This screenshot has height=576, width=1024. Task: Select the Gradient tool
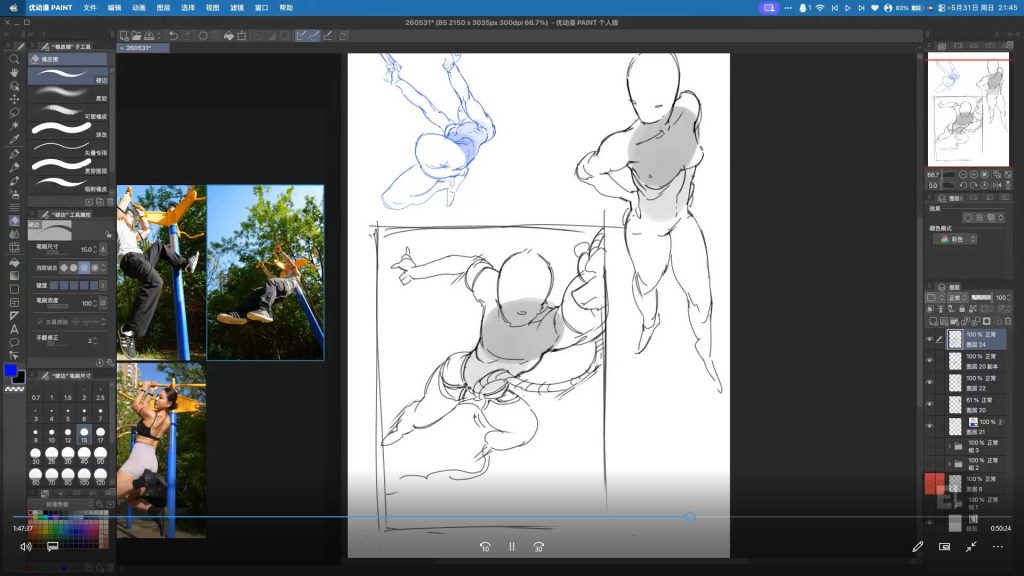tap(14, 275)
